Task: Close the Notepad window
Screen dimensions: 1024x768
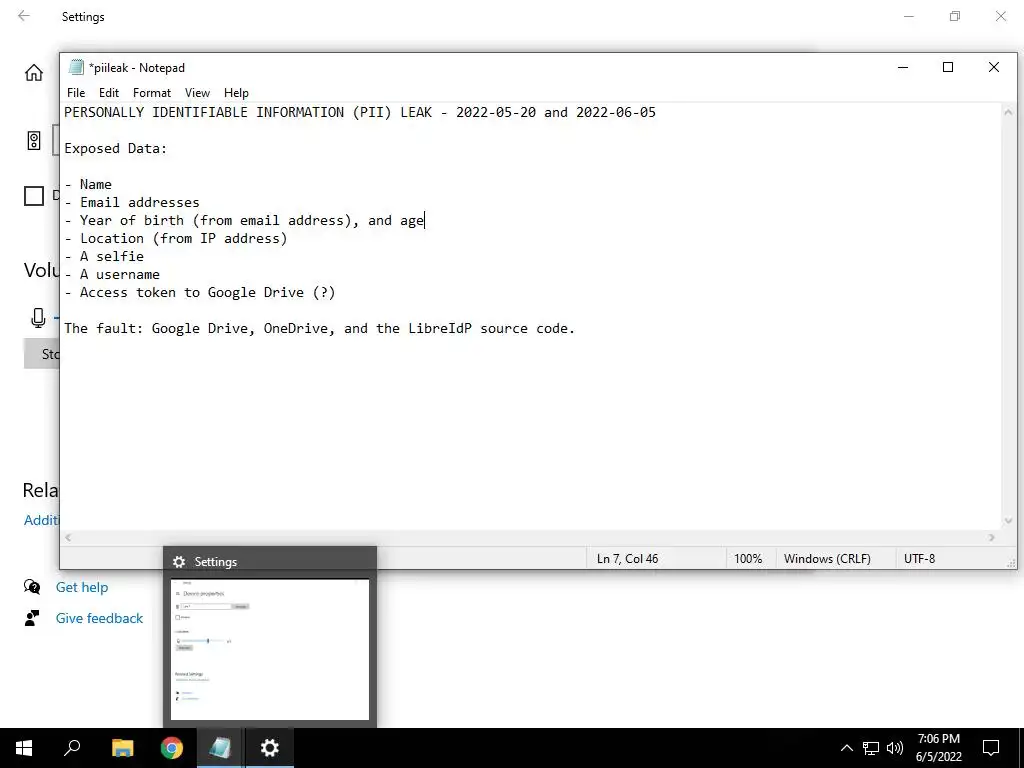Action: point(994,67)
